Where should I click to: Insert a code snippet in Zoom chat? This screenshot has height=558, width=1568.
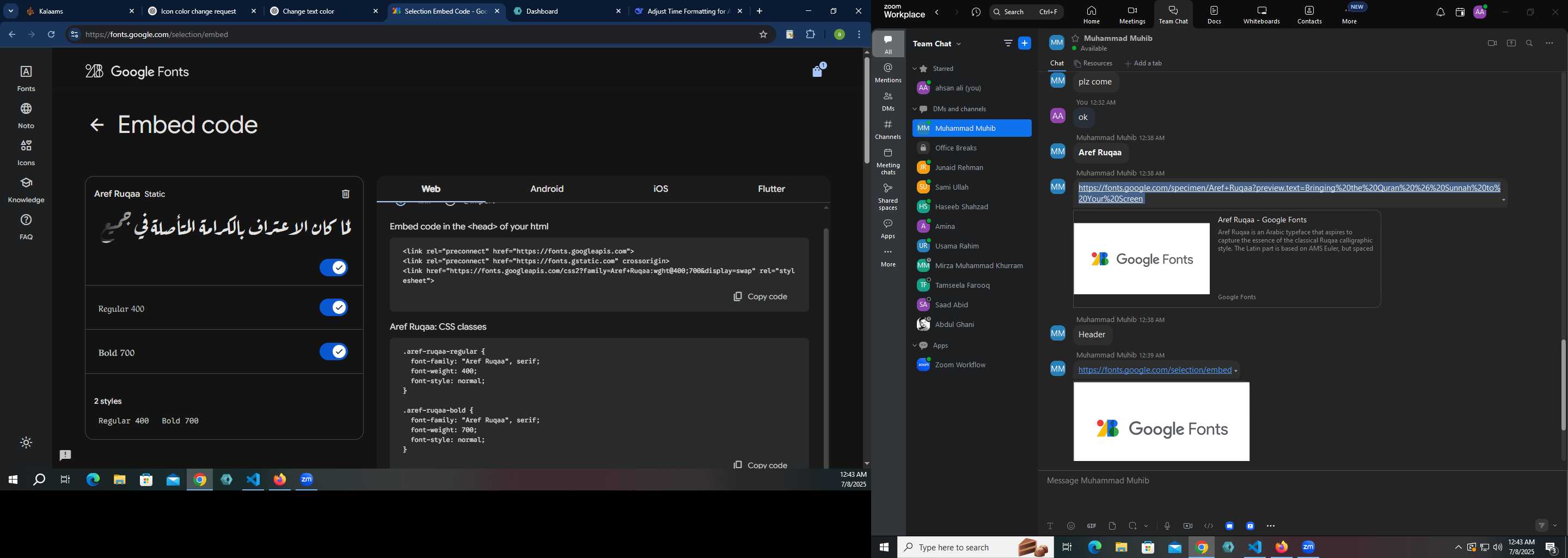click(1209, 526)
